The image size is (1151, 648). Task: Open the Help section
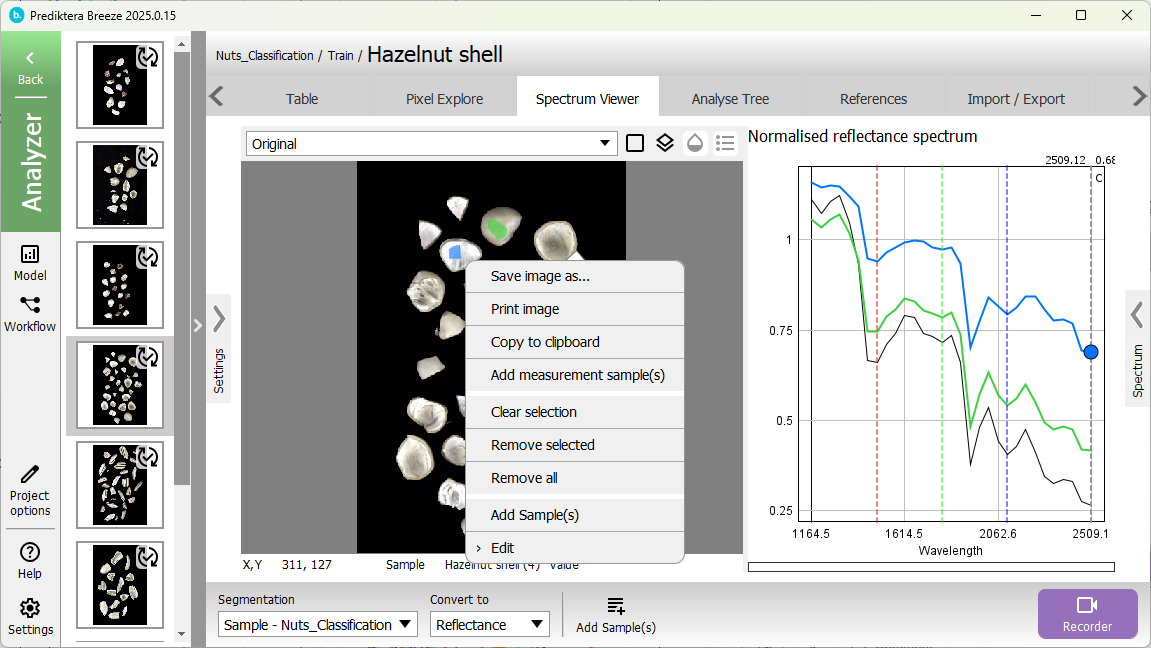(x=30, y=560)
